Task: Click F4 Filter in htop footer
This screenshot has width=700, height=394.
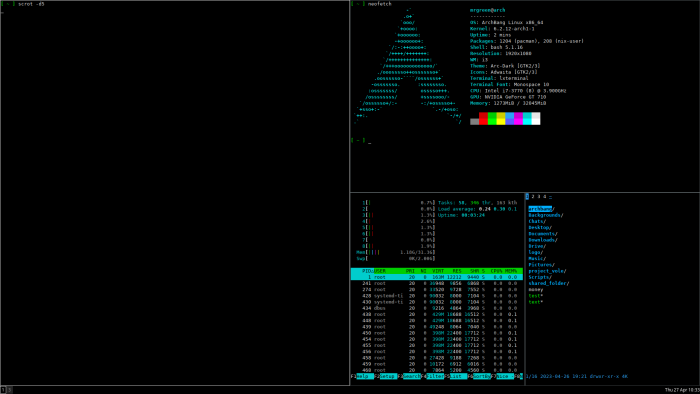Action: tap(432, 376)
